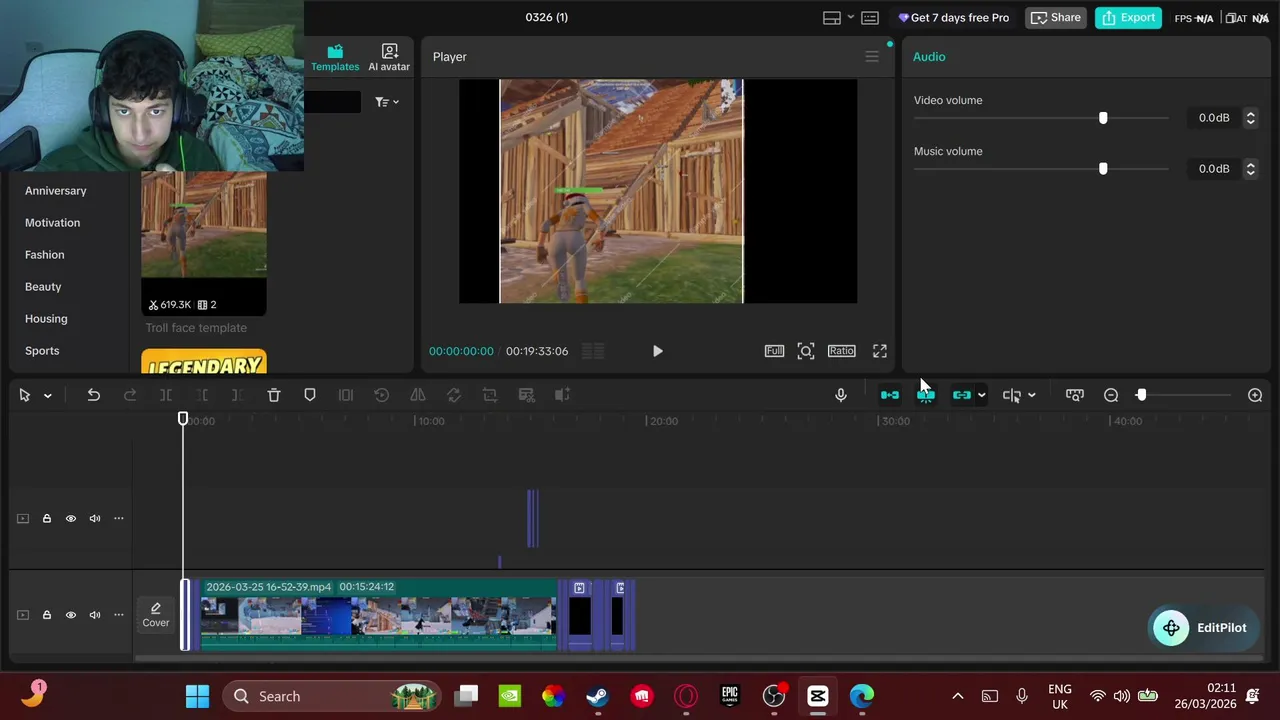The width and height of the screenshot is (1280, 720).
Task: Lock the upper overlay track
Action: 46,518
